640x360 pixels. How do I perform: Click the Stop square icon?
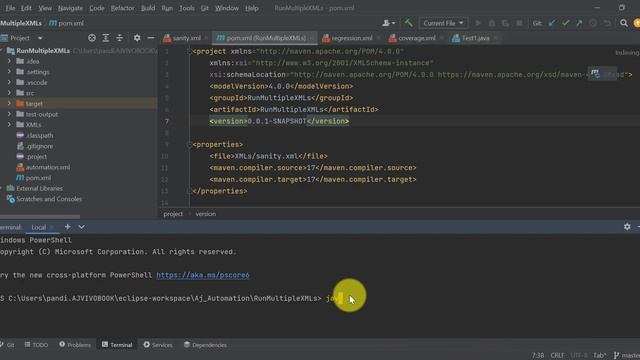(519, 23)
